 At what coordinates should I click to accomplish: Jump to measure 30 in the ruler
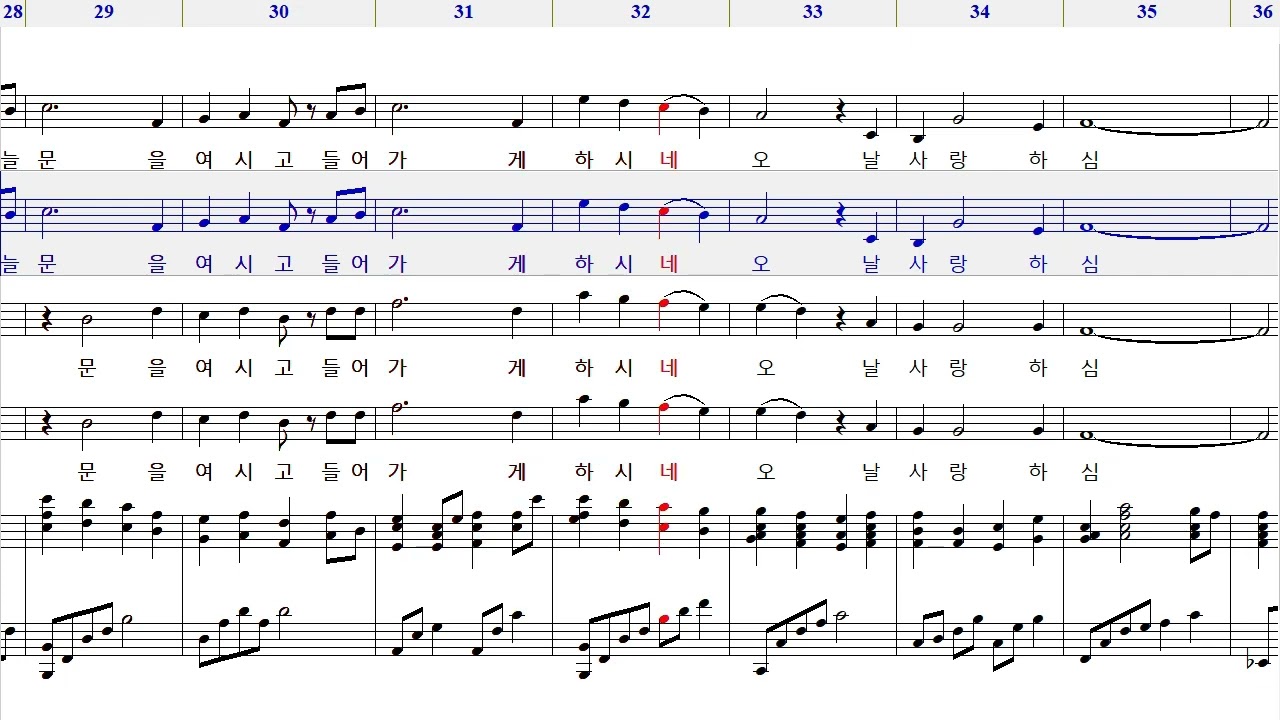tap(279, 12)
